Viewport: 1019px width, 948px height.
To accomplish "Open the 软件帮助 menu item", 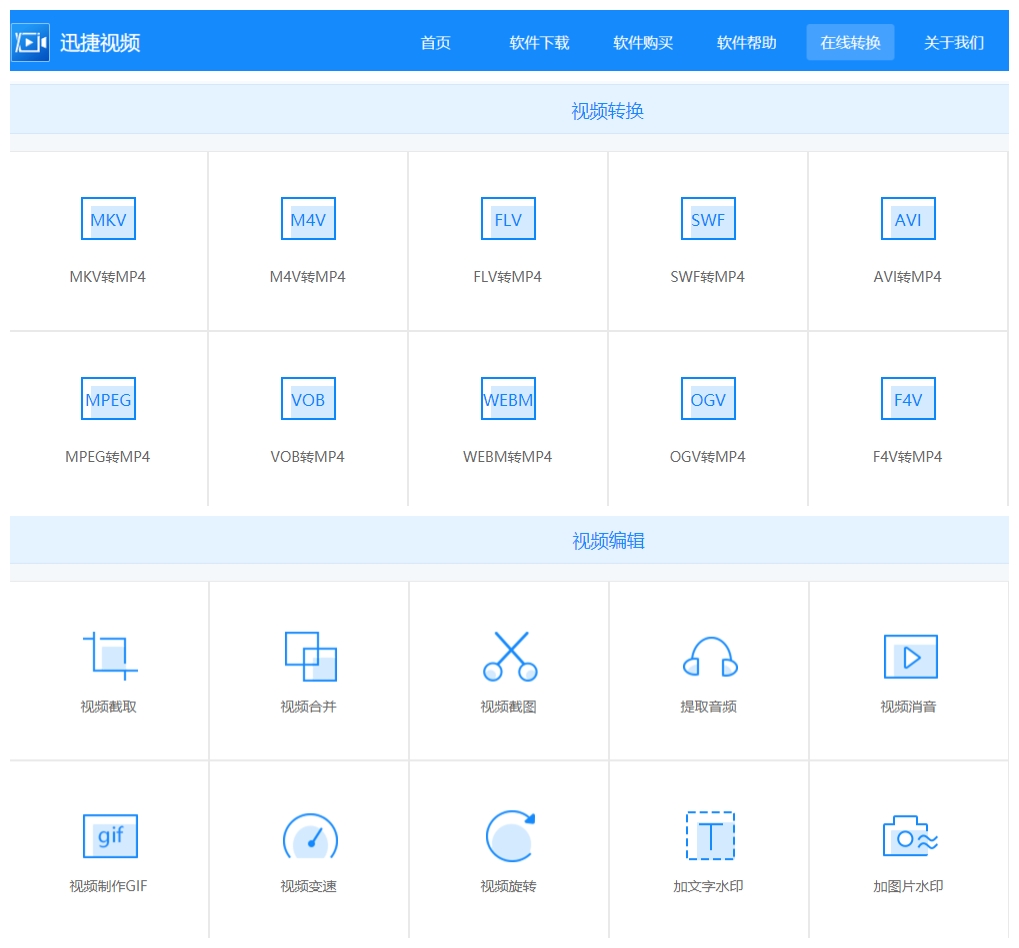I will 747,43.
